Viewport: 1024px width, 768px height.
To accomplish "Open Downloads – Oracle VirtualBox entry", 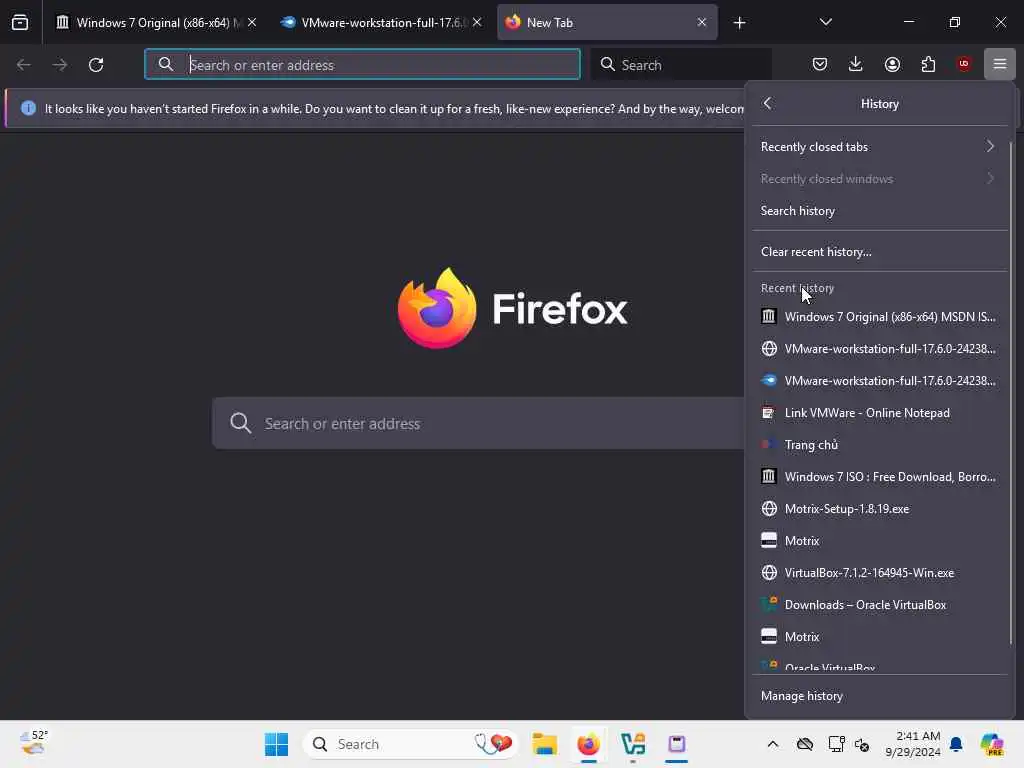I will tap(879, 605).
